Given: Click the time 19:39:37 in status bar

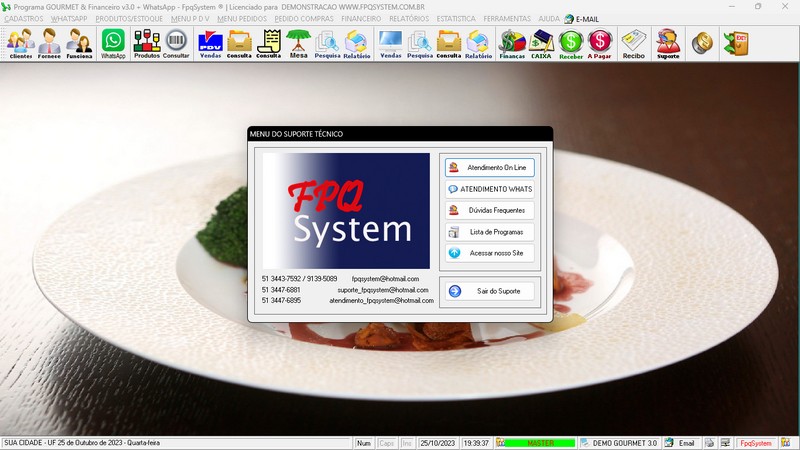Looking at the screenshot, I should (x=476, y=443).
